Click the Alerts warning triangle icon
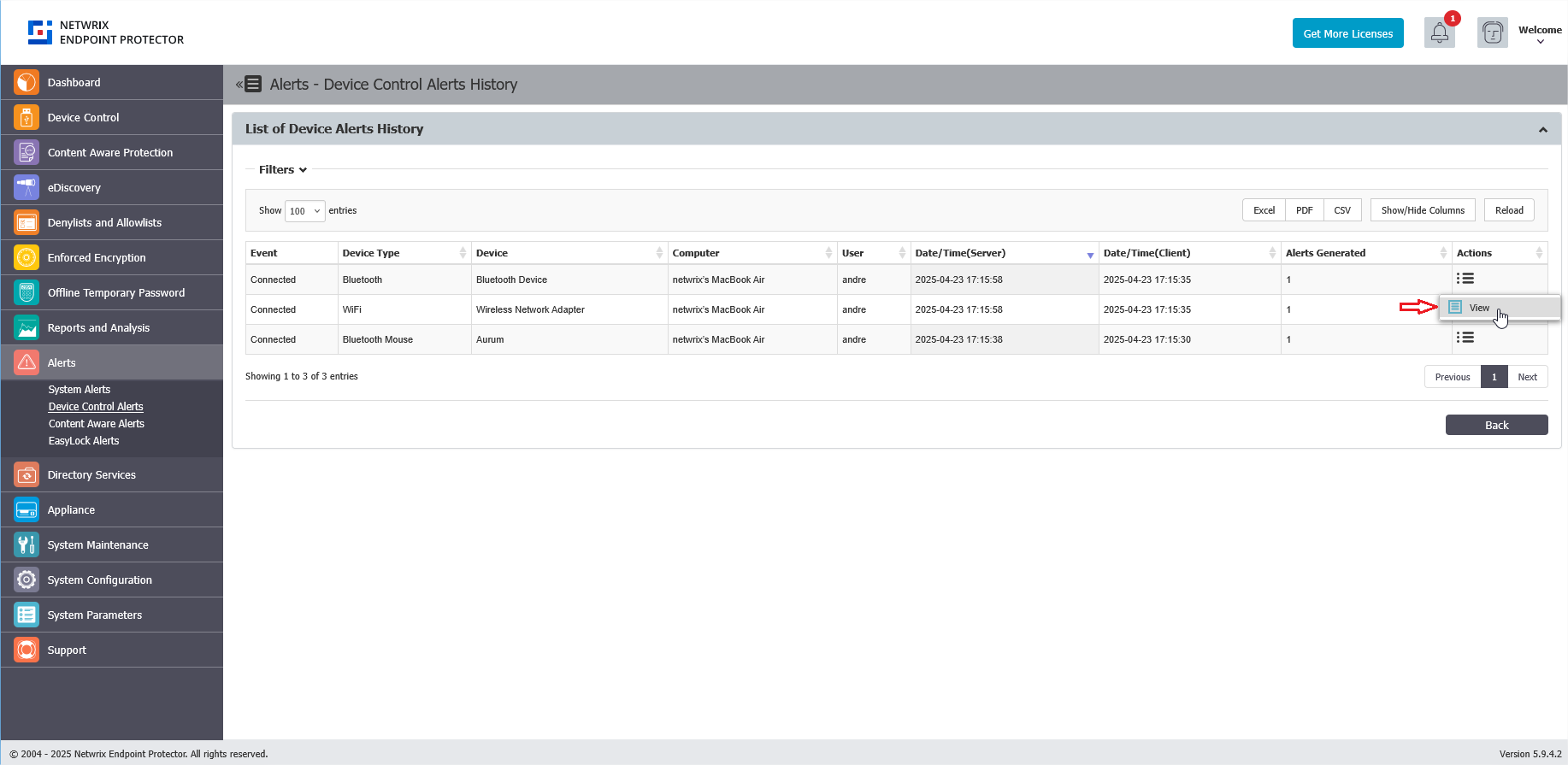The height and width of the screenshot is (765, 1568). 27,362
